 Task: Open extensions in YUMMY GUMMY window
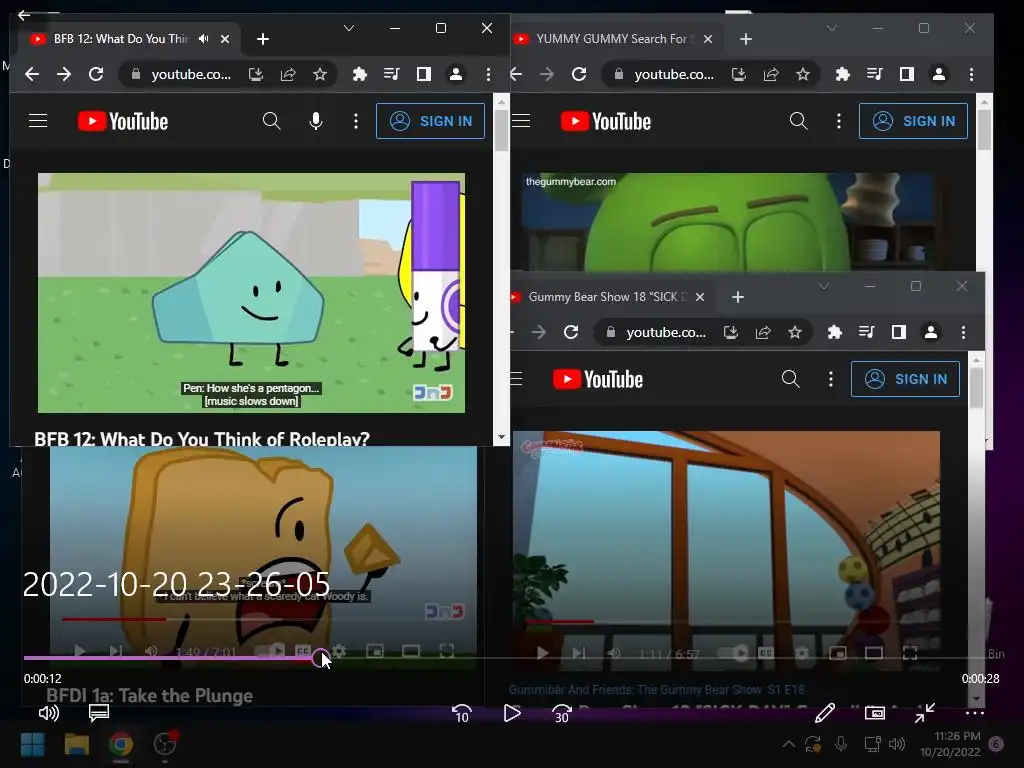[x=842, y=74]
